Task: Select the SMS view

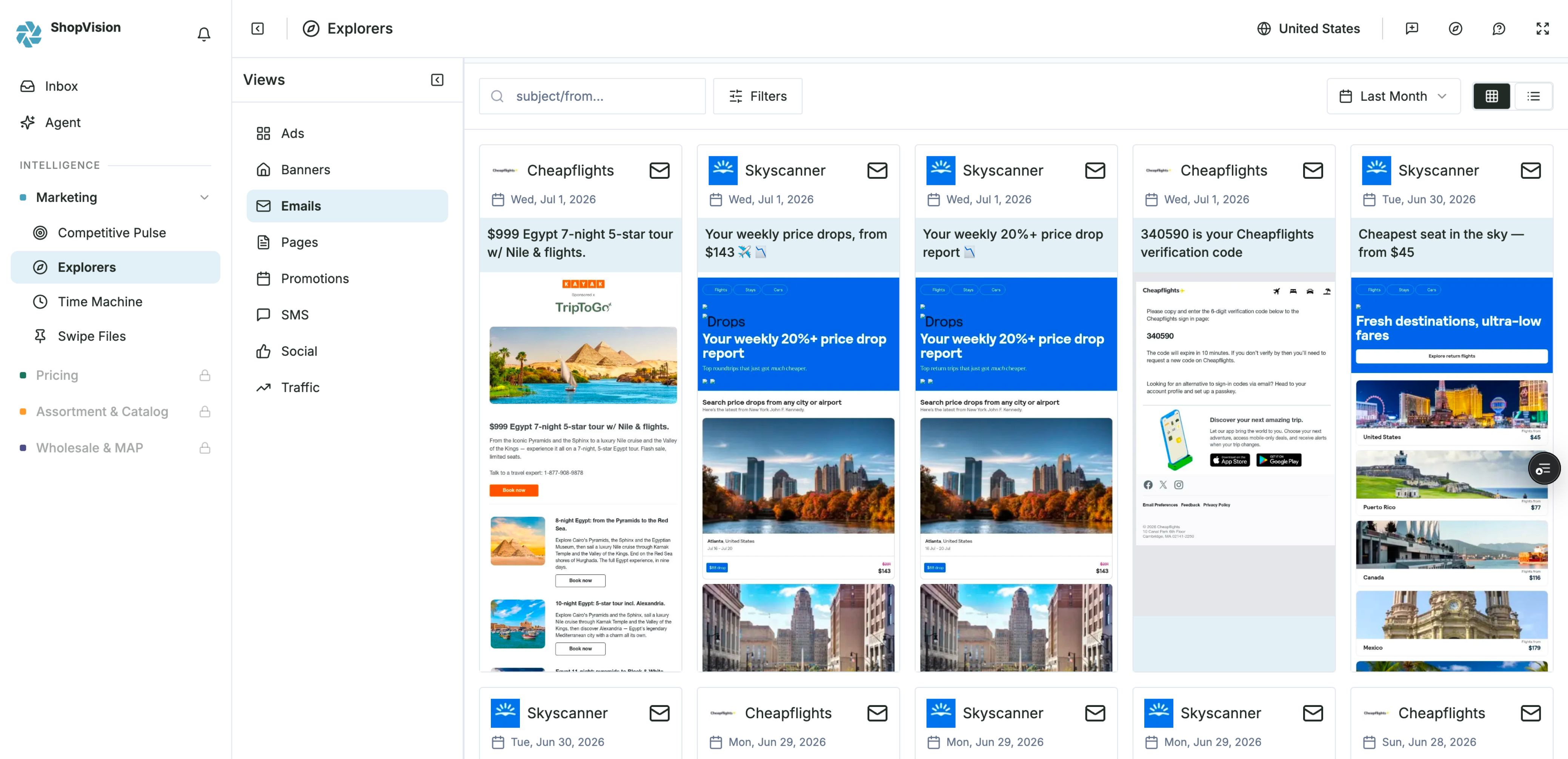Action: click(347, 315)
